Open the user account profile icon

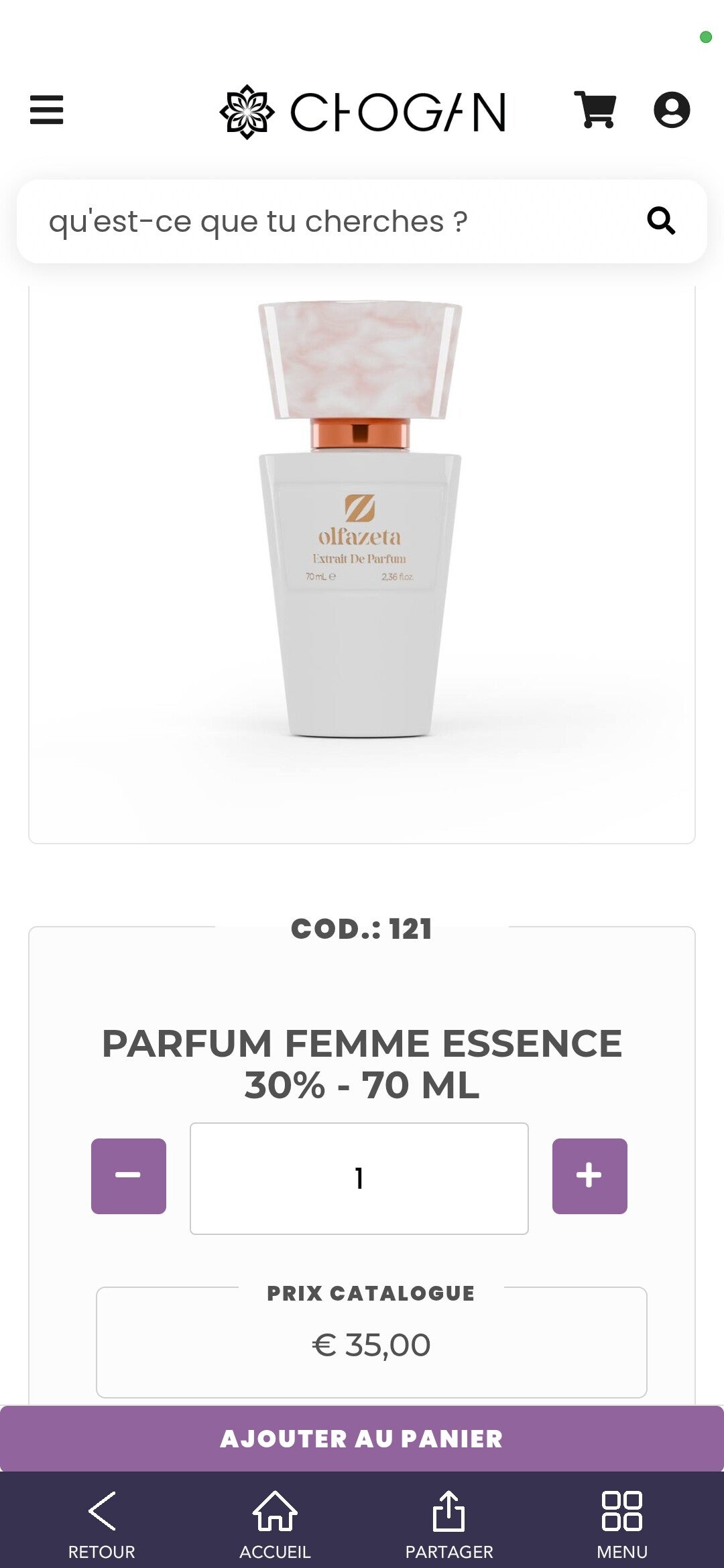click(672, 110)
